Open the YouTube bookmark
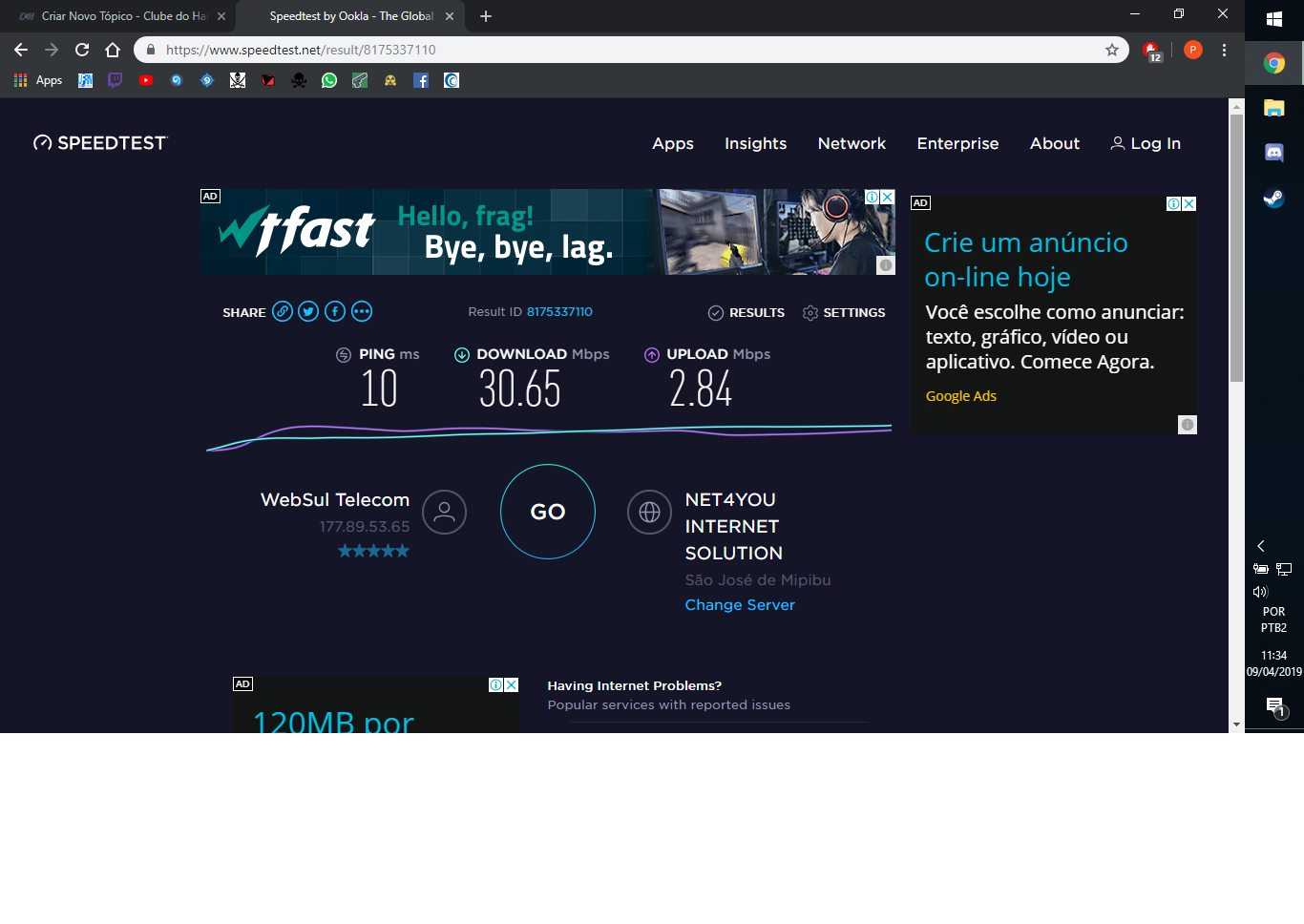The width and height of the screenshot is (1304, 924). click(146, 80)
